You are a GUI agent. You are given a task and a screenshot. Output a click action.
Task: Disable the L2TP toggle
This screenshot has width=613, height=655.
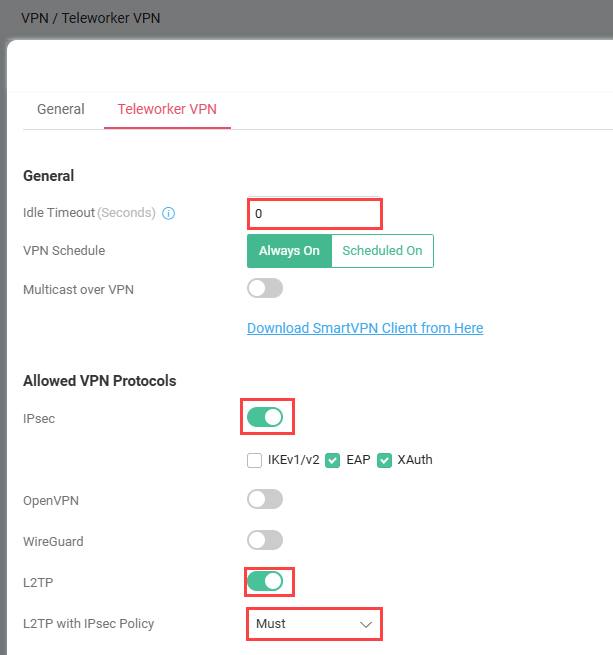(x=265, y=581)
